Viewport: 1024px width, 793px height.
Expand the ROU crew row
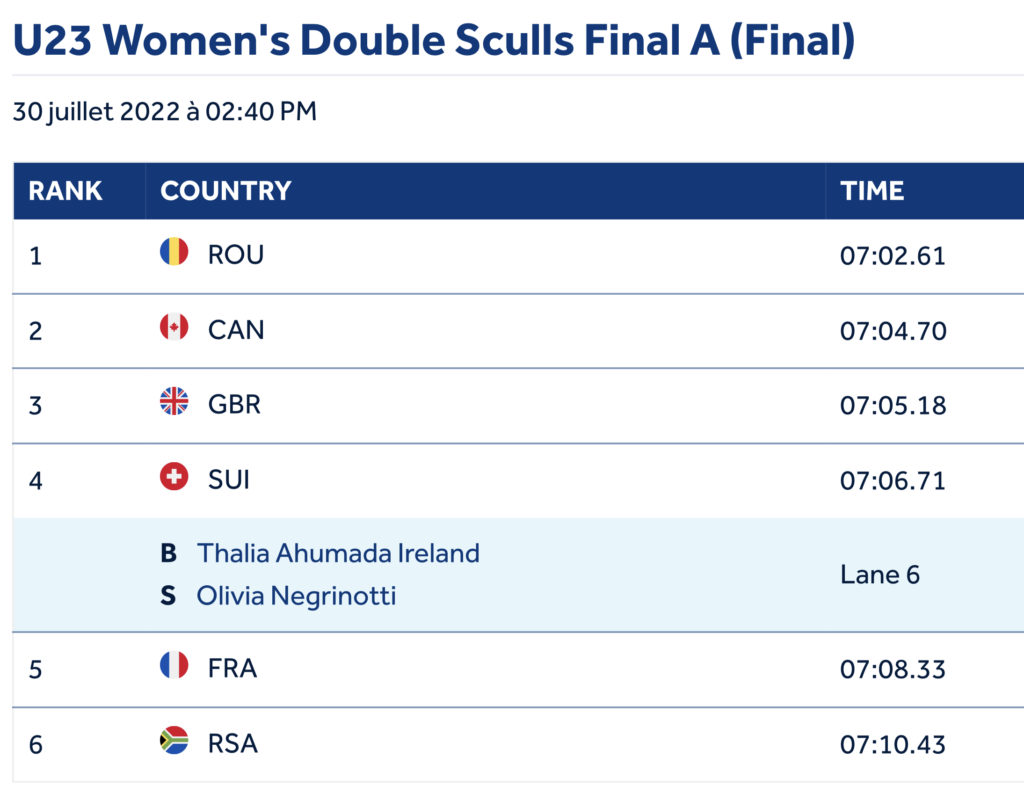pyautogui.click(x=236, y=255)
